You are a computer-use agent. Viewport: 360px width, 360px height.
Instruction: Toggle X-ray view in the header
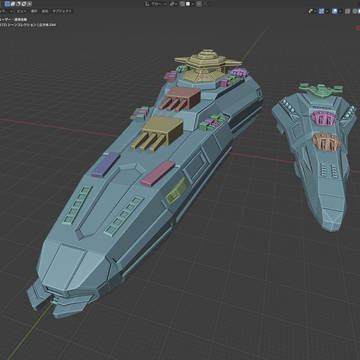(347, 11)
